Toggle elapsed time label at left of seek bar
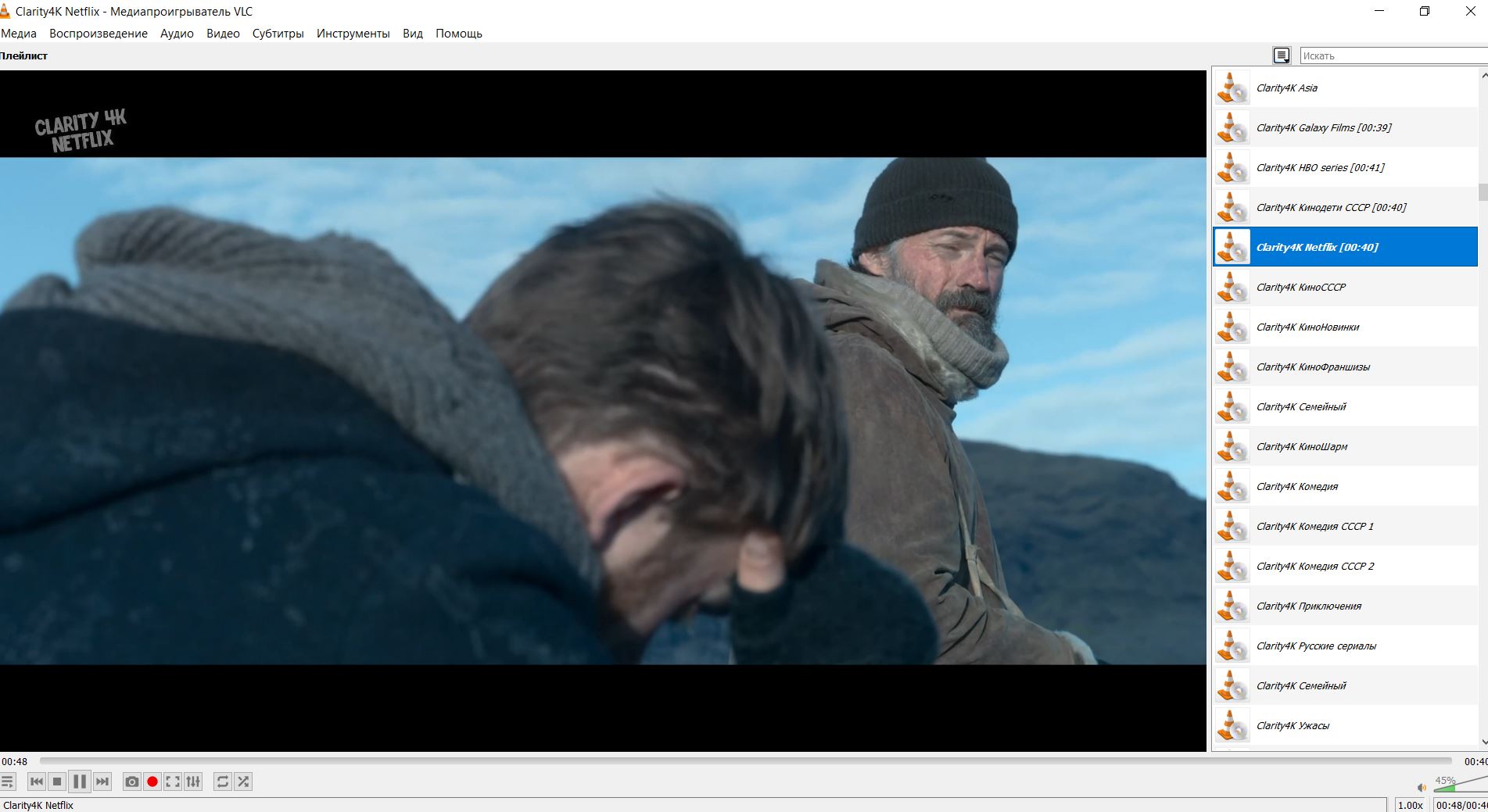This screenshot has width=1488, height=812. [x=14, y=761]
